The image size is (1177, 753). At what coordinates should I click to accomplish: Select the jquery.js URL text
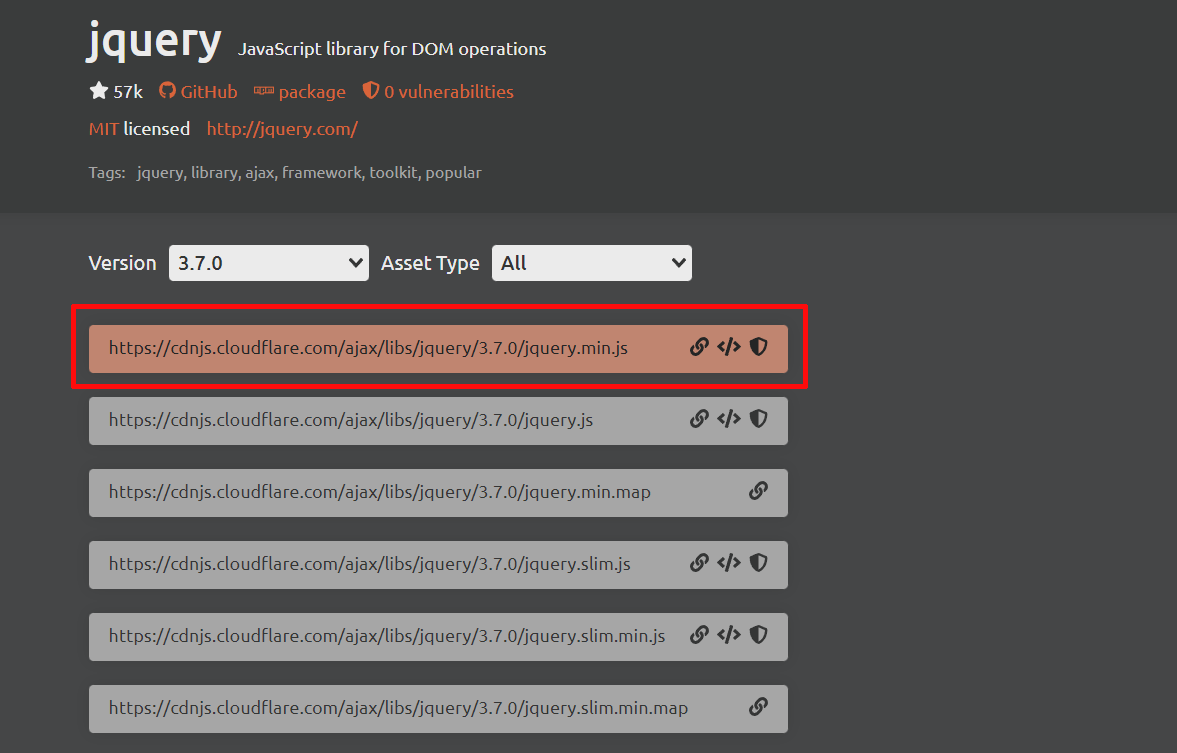click(351, 420)
